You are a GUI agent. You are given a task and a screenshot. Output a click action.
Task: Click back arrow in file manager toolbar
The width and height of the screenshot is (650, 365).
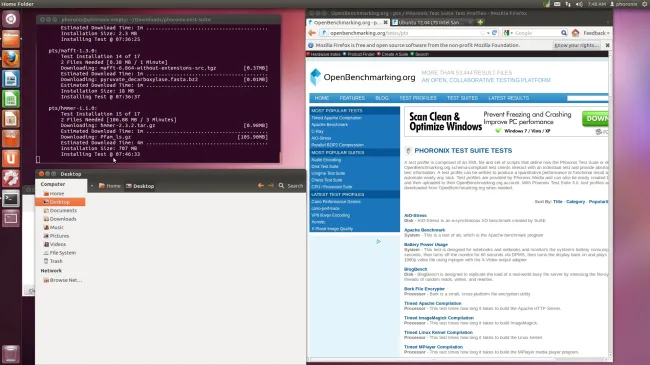(261, 185)
